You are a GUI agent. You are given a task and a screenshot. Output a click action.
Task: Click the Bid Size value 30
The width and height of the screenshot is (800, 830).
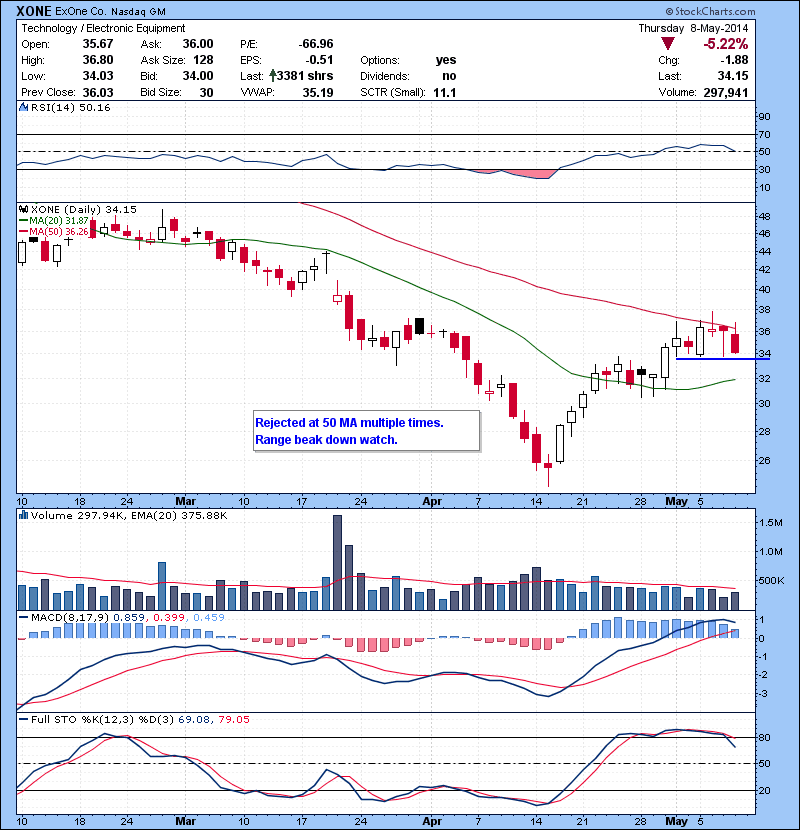click(206, 92)
